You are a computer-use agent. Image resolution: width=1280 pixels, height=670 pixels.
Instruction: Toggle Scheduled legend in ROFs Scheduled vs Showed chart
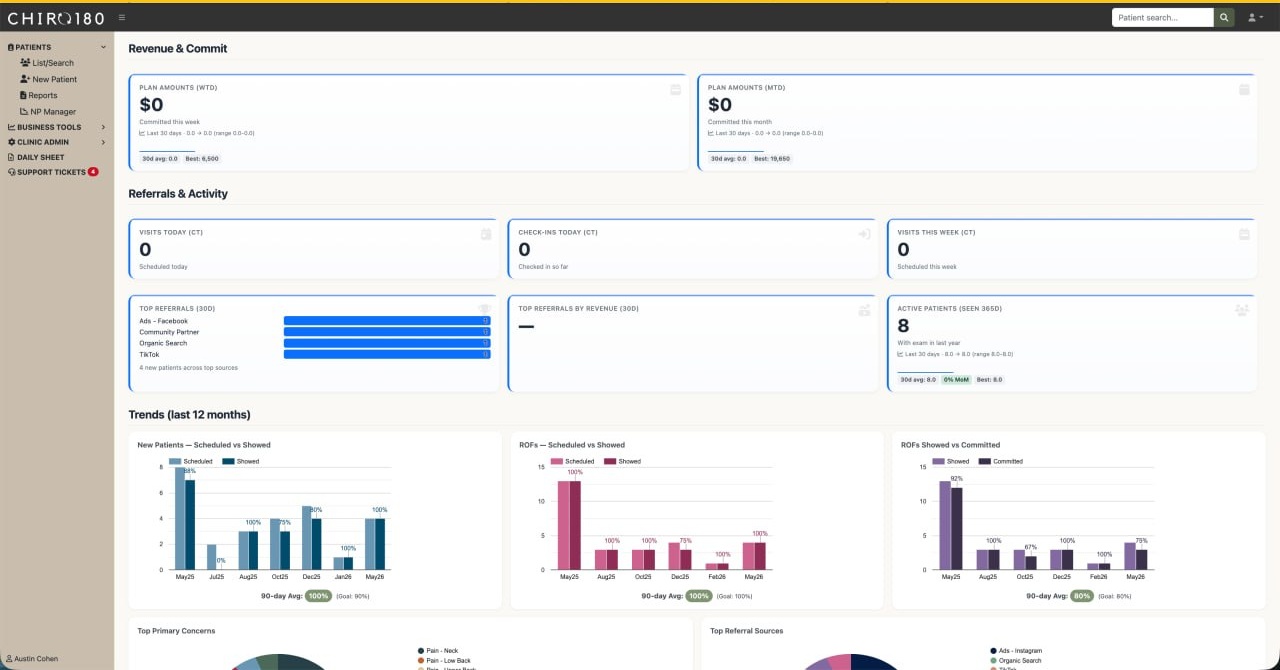pyautogui.click(x=572, y=461)
